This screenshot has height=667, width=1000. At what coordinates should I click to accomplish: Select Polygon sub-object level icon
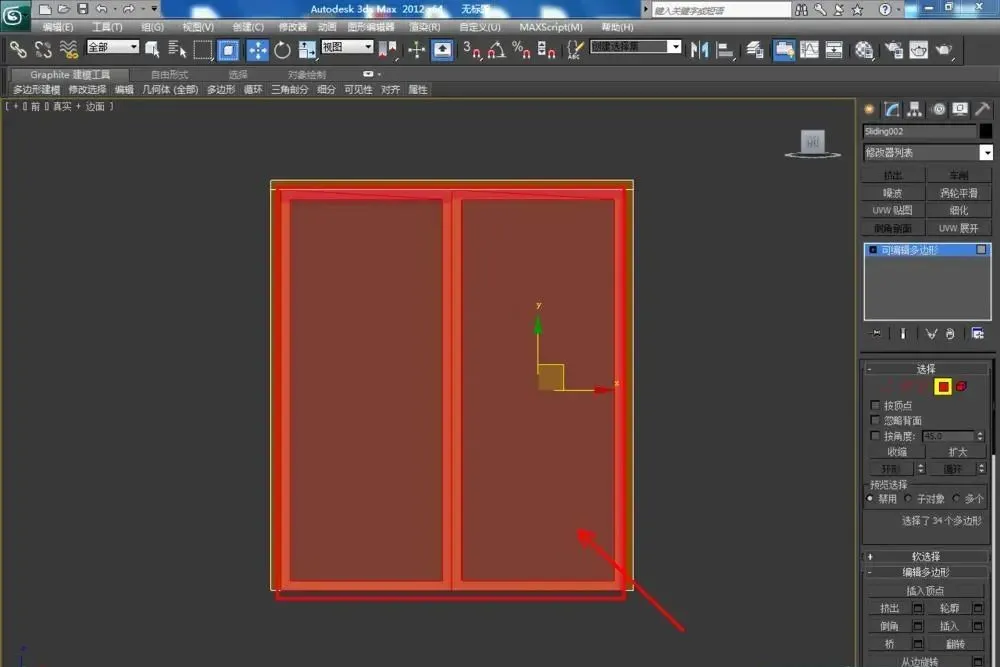(x=943, y=386)
